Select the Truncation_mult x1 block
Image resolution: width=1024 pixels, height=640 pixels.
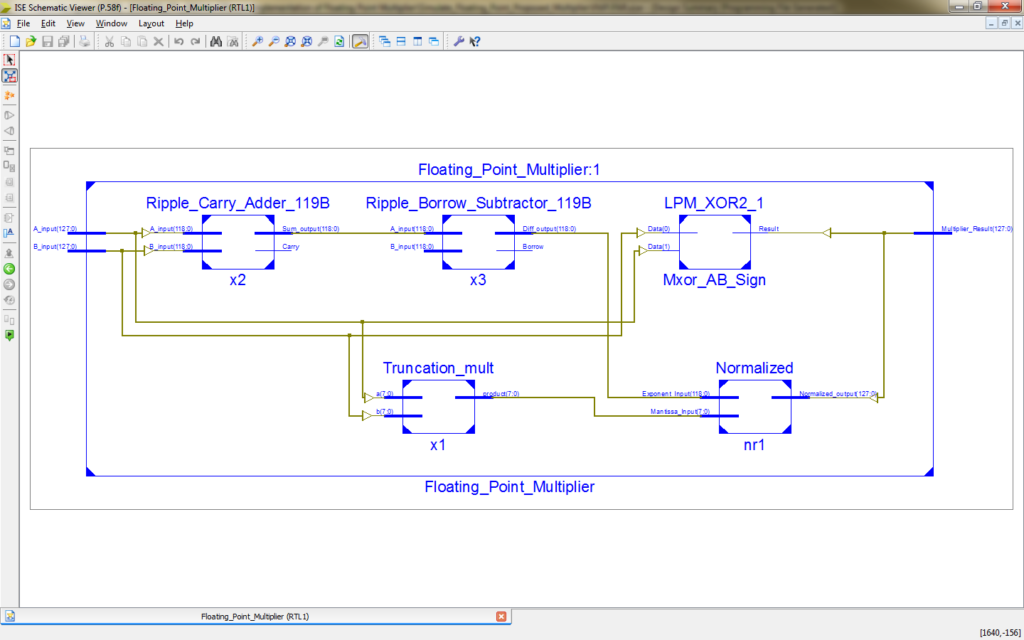pos(438,406)
